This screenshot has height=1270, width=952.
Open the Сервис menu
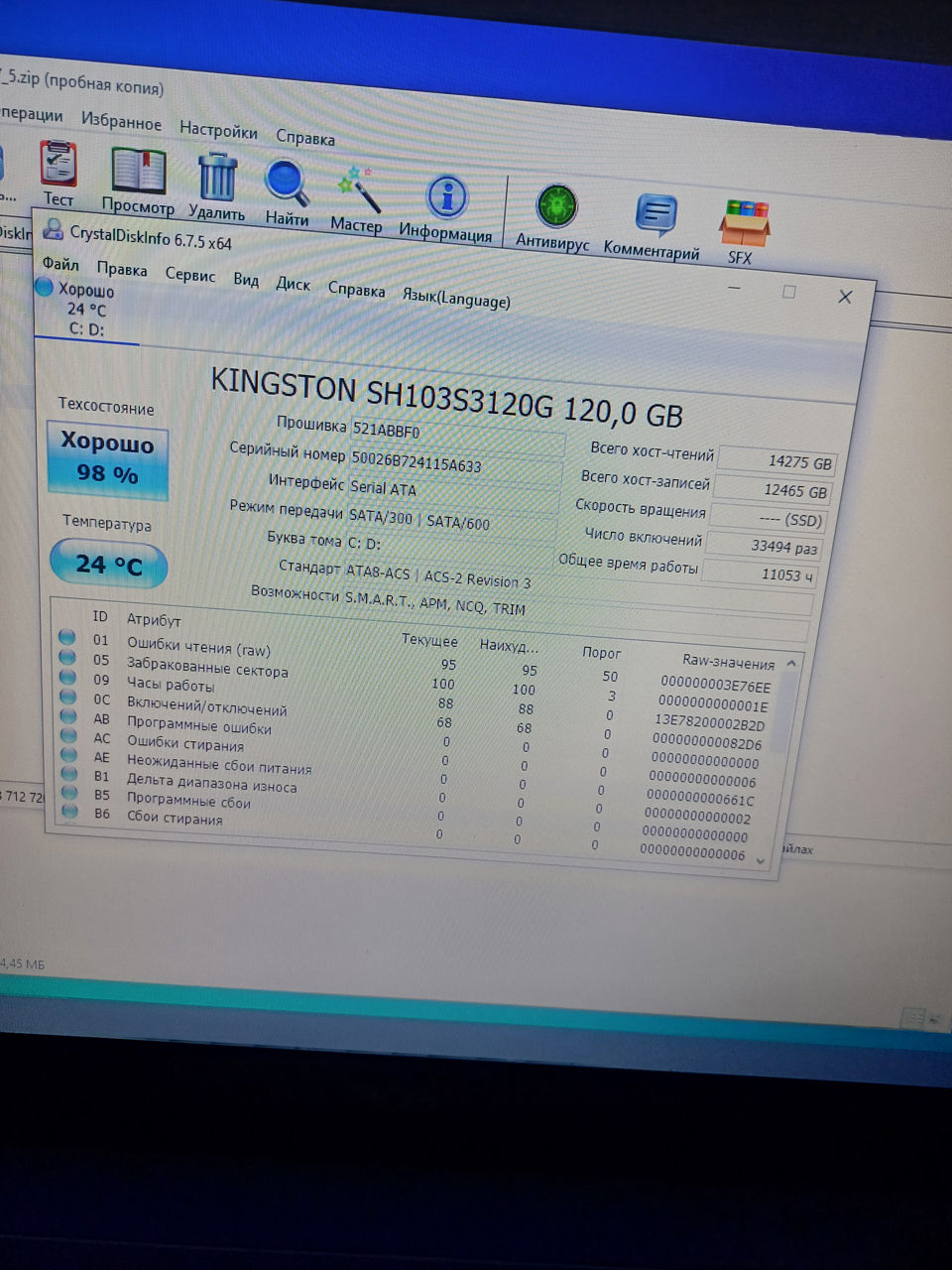(190, 274)
